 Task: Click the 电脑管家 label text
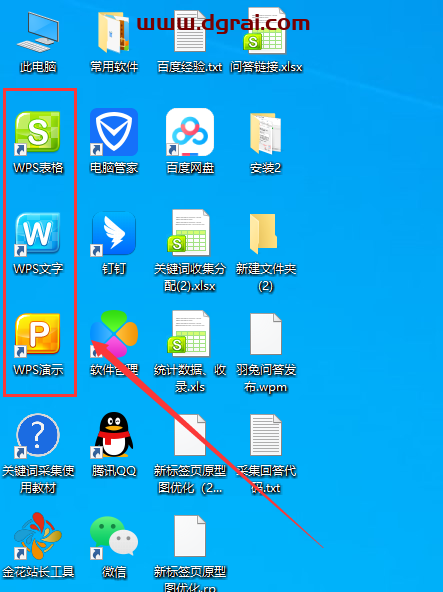[114, 168]
